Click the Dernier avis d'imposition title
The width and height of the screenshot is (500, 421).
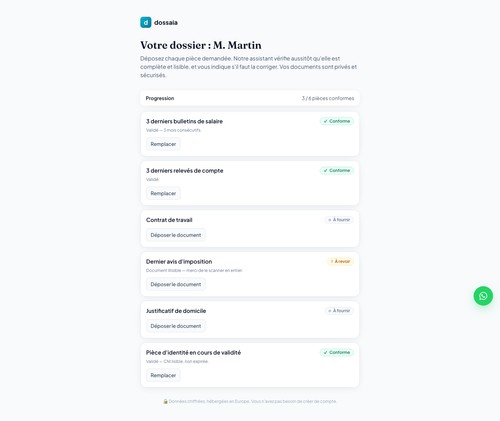(x=179, y=262)
